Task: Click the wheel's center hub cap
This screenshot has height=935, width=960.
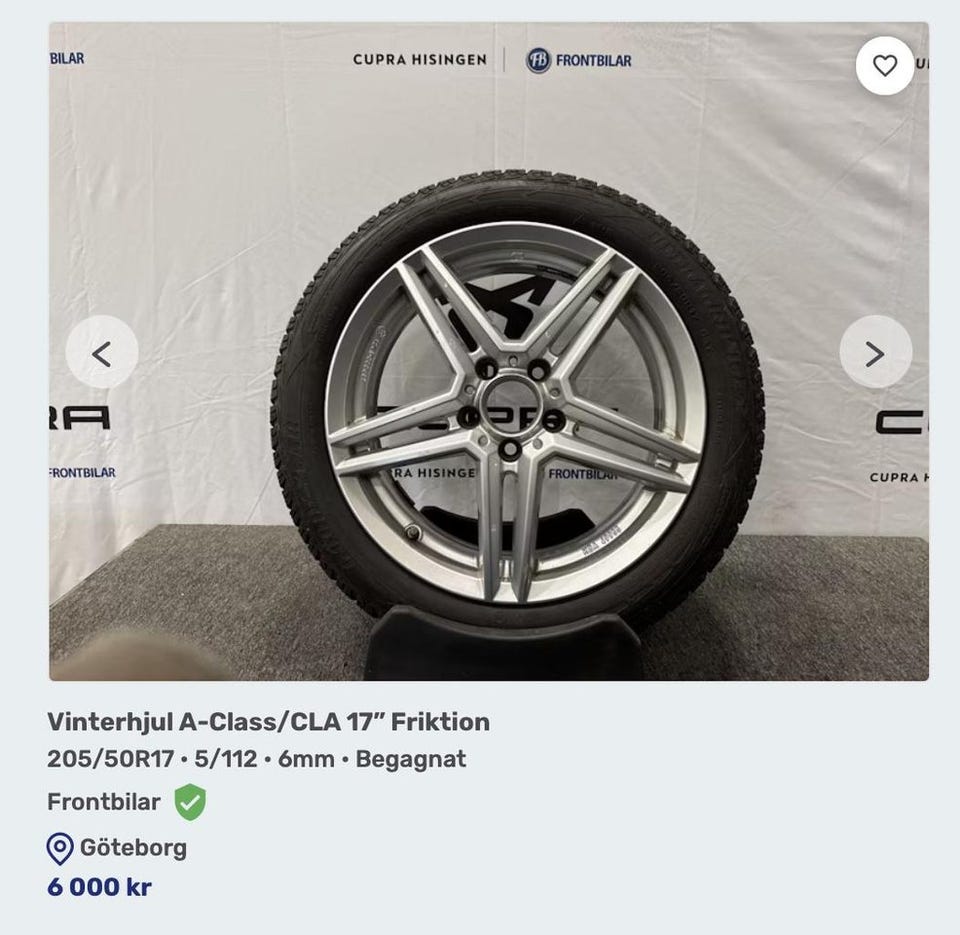Action: pos(510,405)
